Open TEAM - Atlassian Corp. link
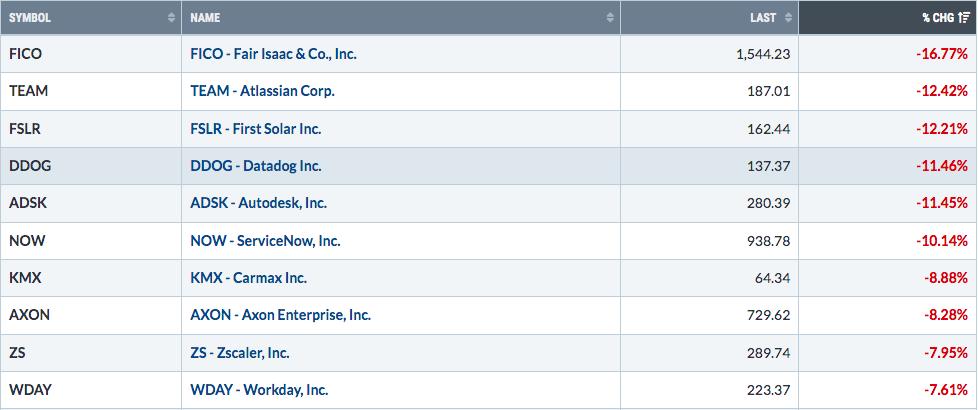The image size is (978, 410). coord(263,91)
